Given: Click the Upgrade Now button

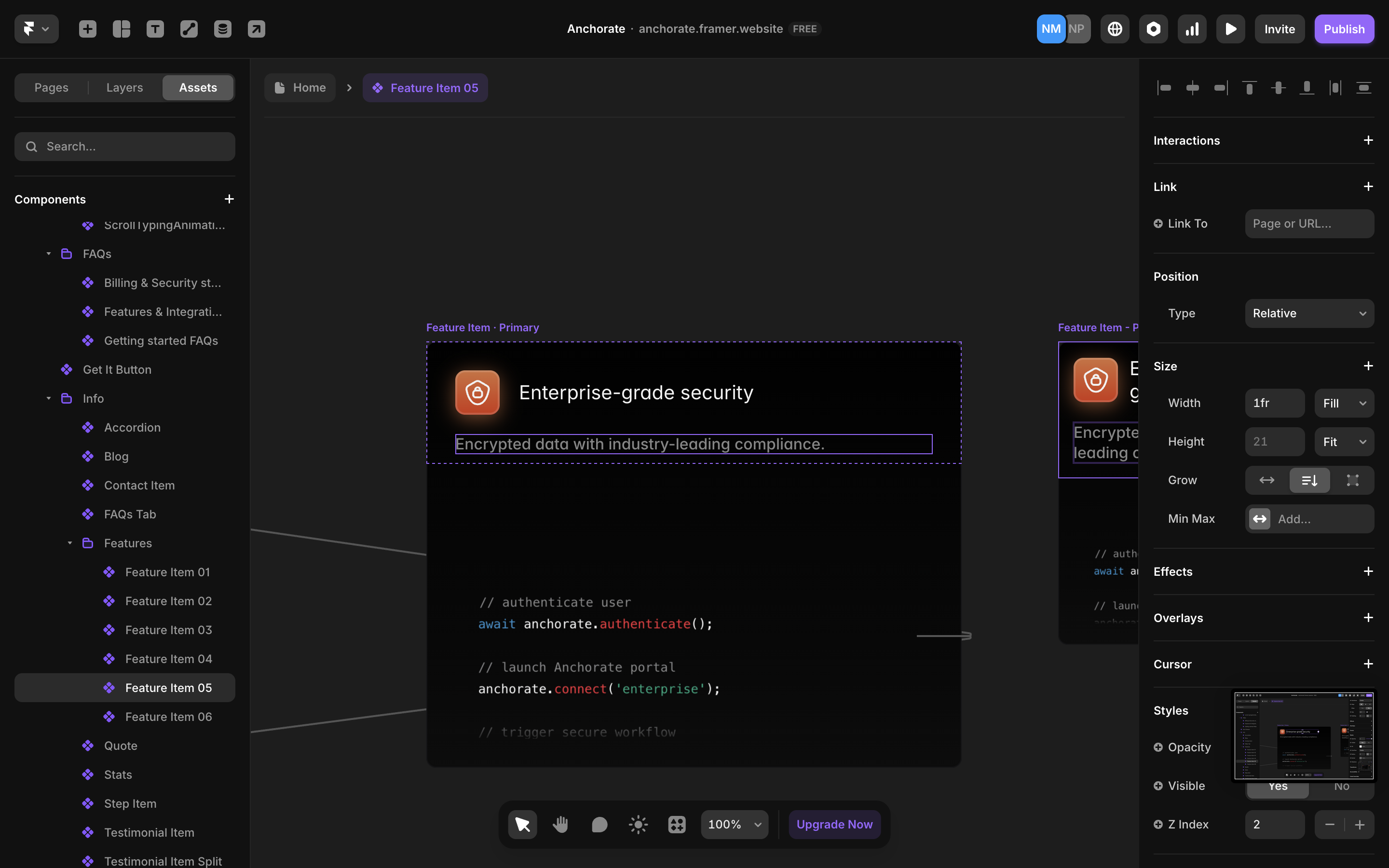Looking at the screenshot, I should 834,825.
